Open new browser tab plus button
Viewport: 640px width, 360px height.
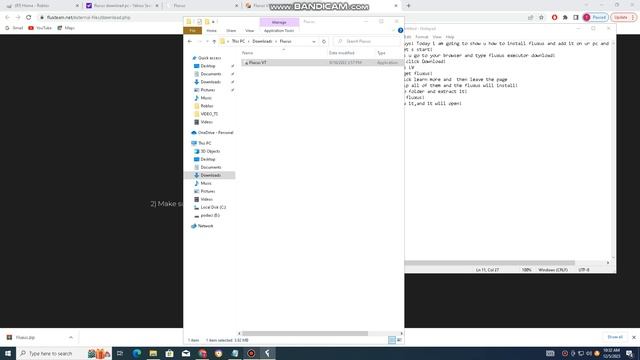click(x=408, y=6)
